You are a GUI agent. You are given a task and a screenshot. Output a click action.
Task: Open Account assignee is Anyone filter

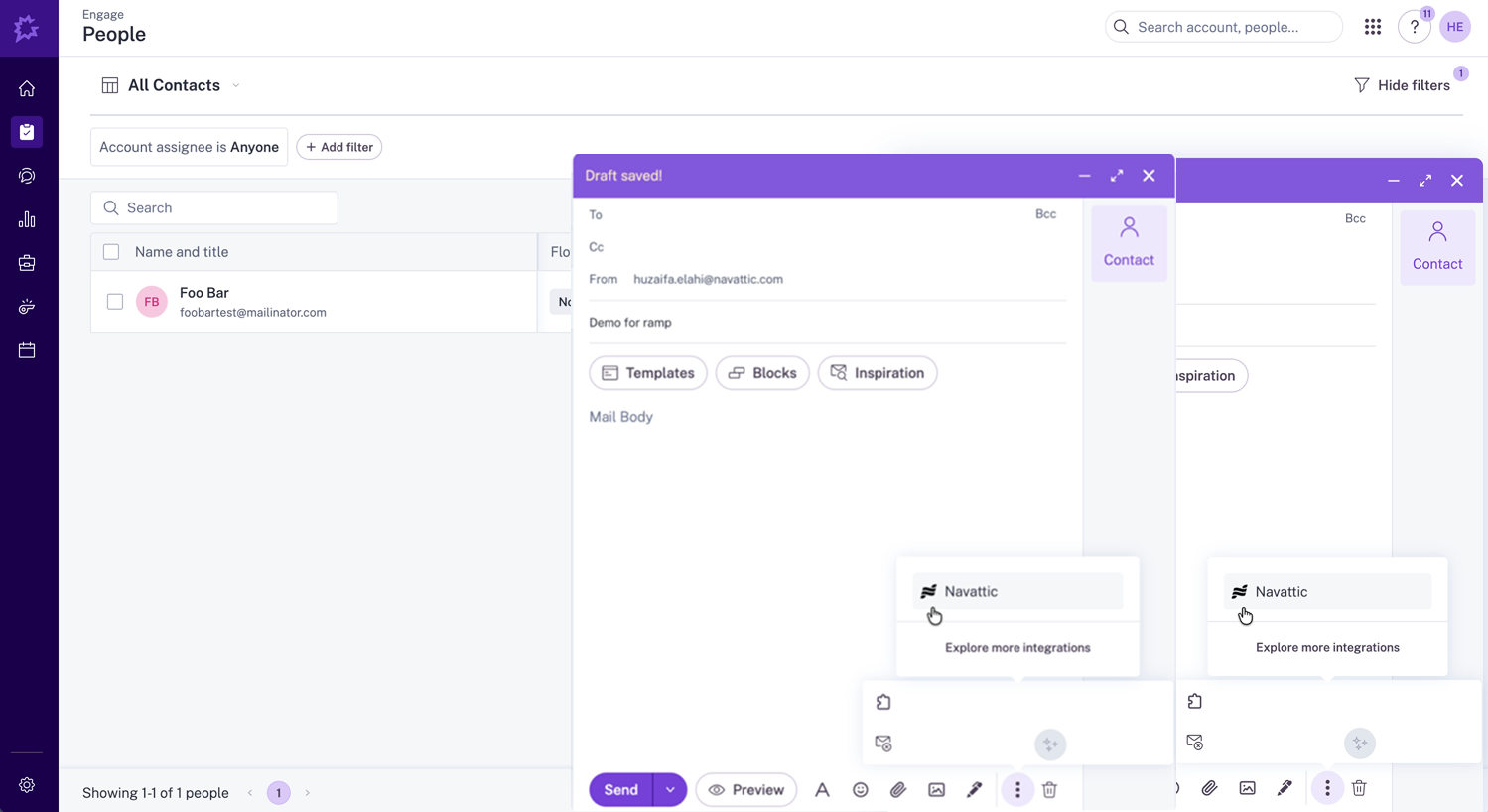coord(189,147)
